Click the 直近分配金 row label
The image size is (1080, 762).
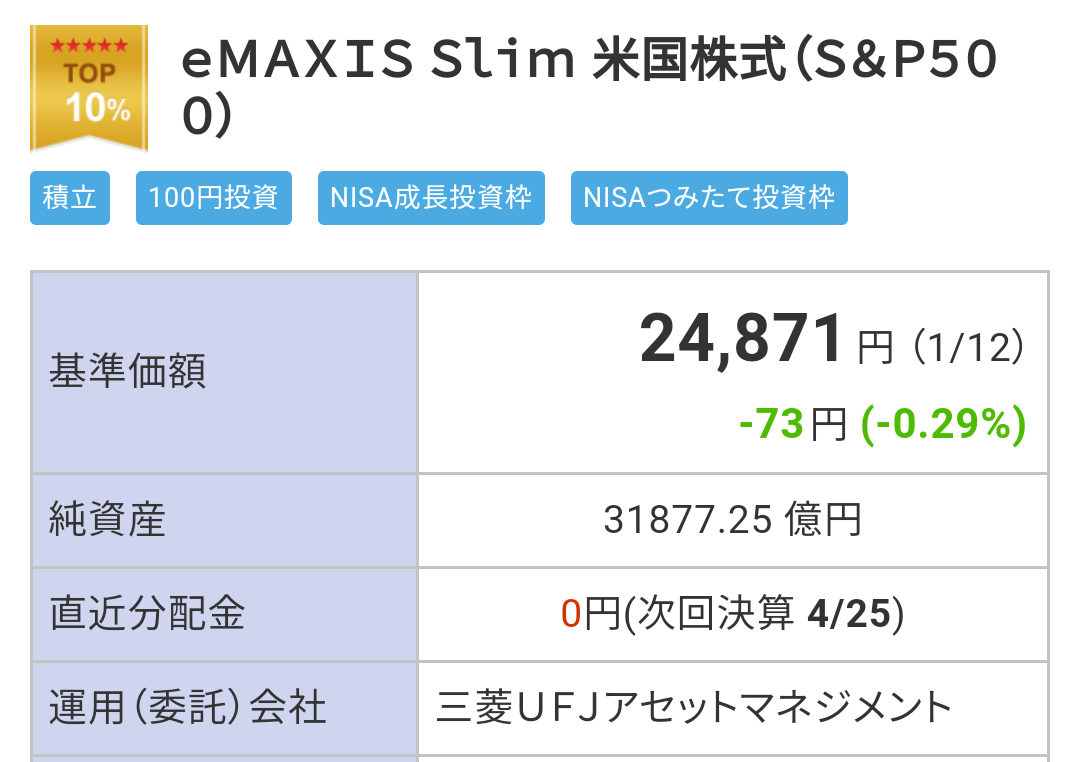147,613
